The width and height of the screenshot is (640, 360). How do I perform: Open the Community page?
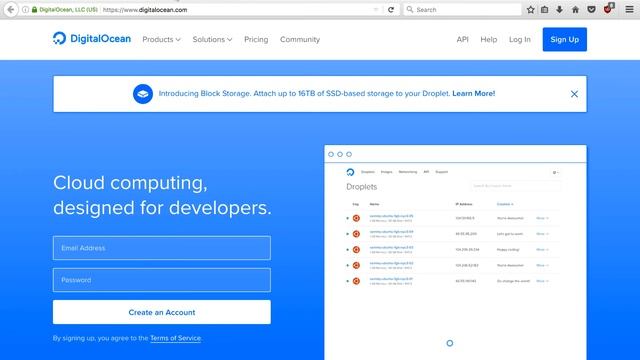300,40
